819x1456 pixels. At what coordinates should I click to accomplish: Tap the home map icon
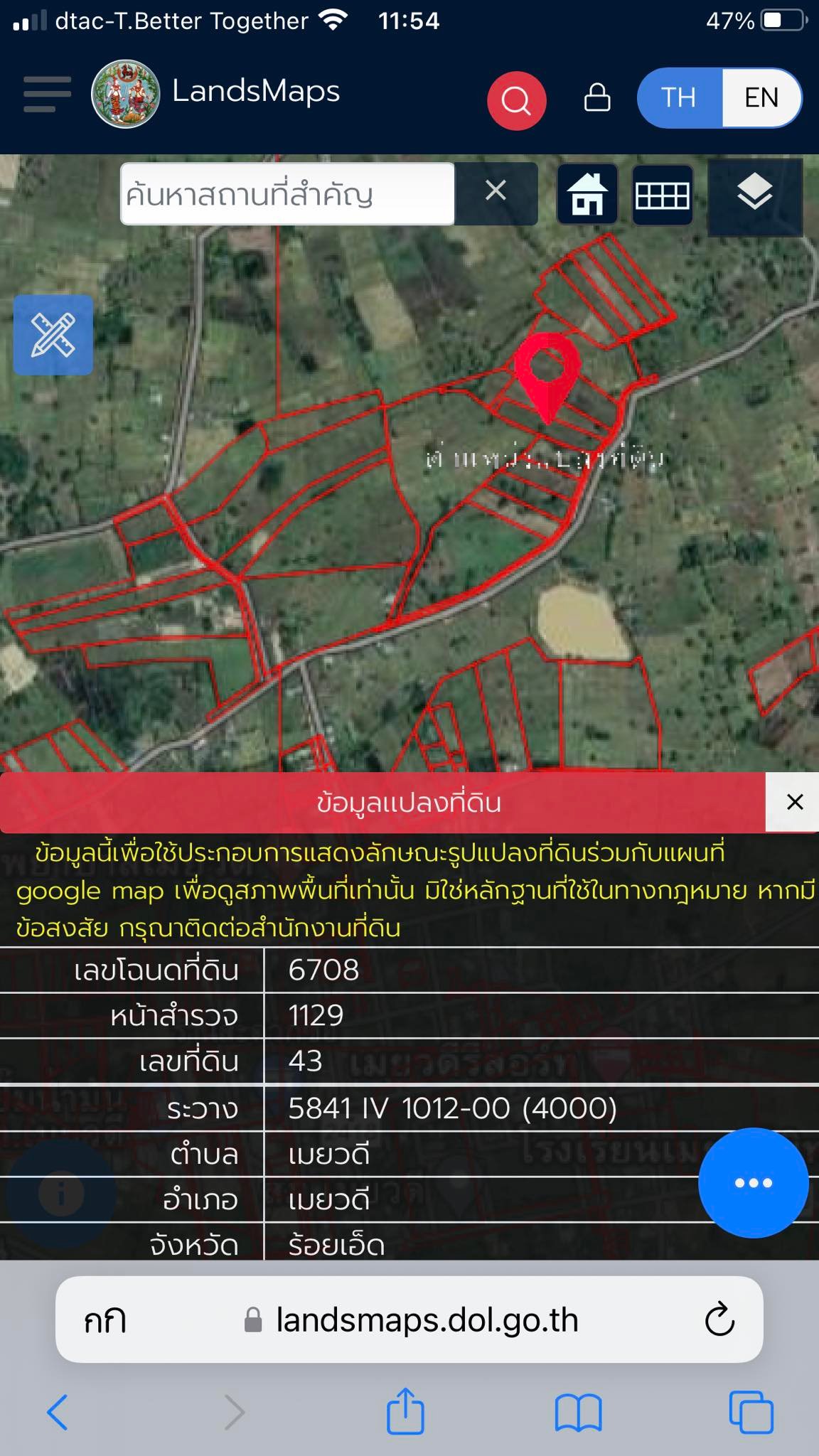point(587,194)
